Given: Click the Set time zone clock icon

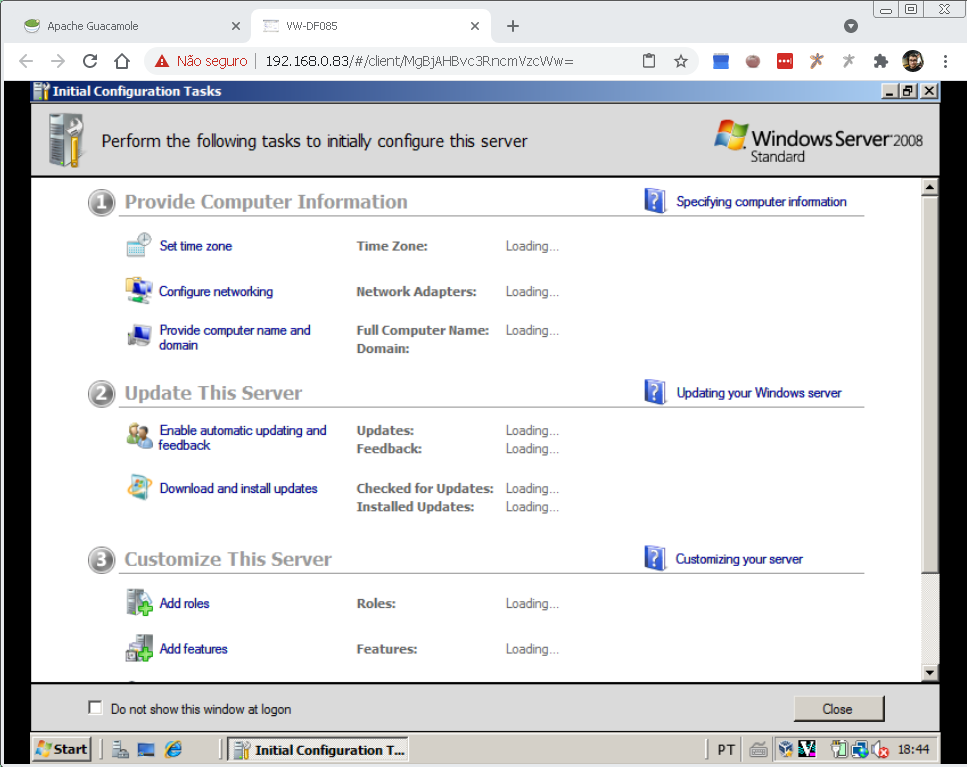Looking at the screenshot, I should point(139,245).
